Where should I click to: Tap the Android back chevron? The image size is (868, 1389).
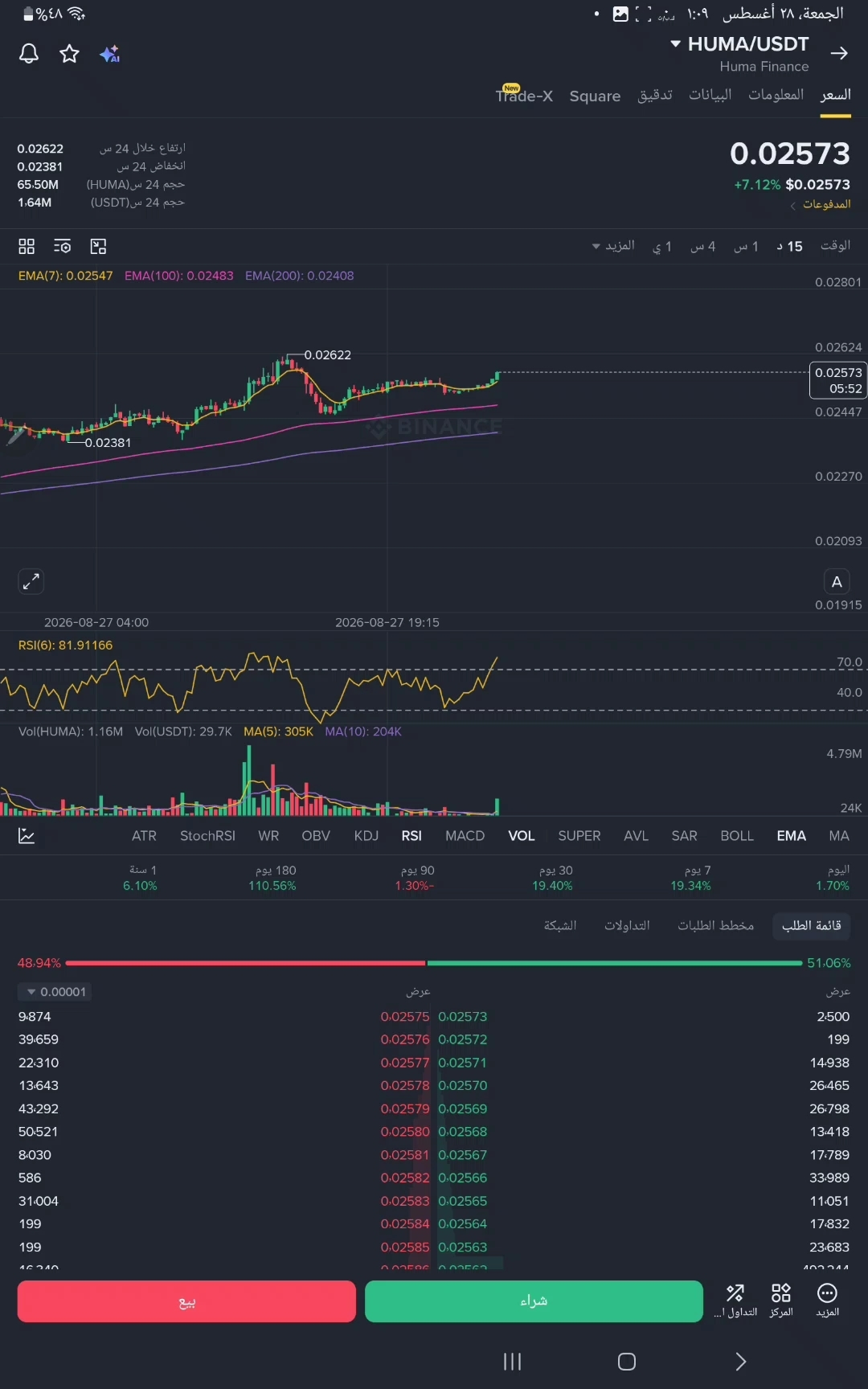click(741, 1362)
